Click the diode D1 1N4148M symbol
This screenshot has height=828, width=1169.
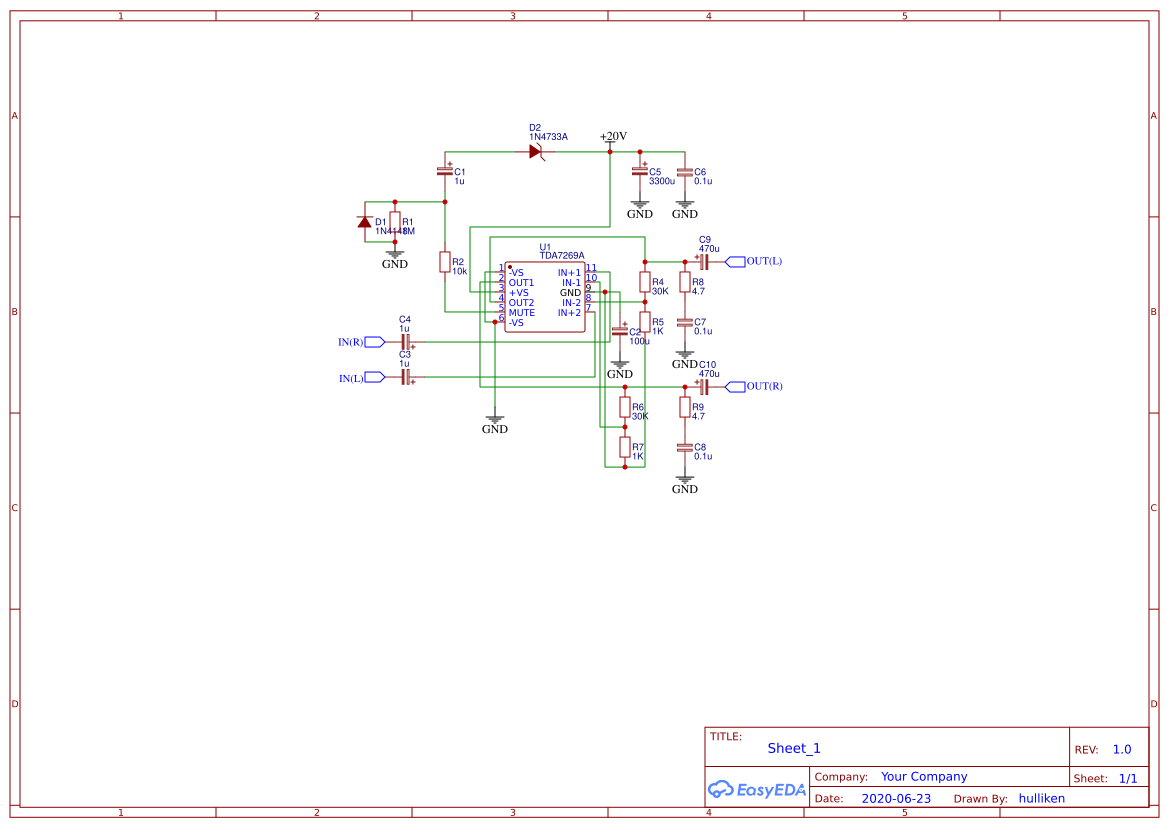(364, 222)
